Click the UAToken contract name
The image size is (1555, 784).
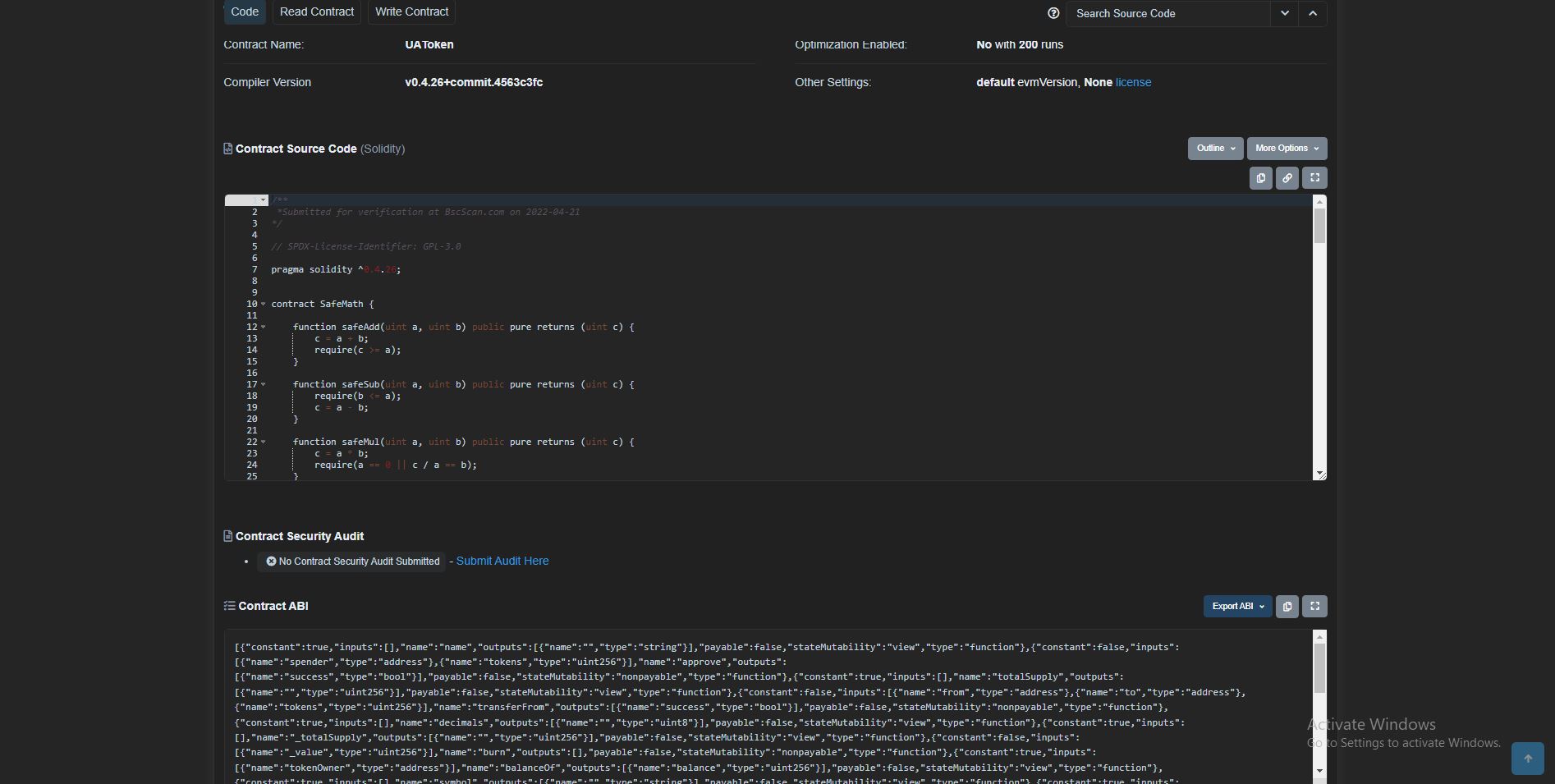tap(429, 44)
